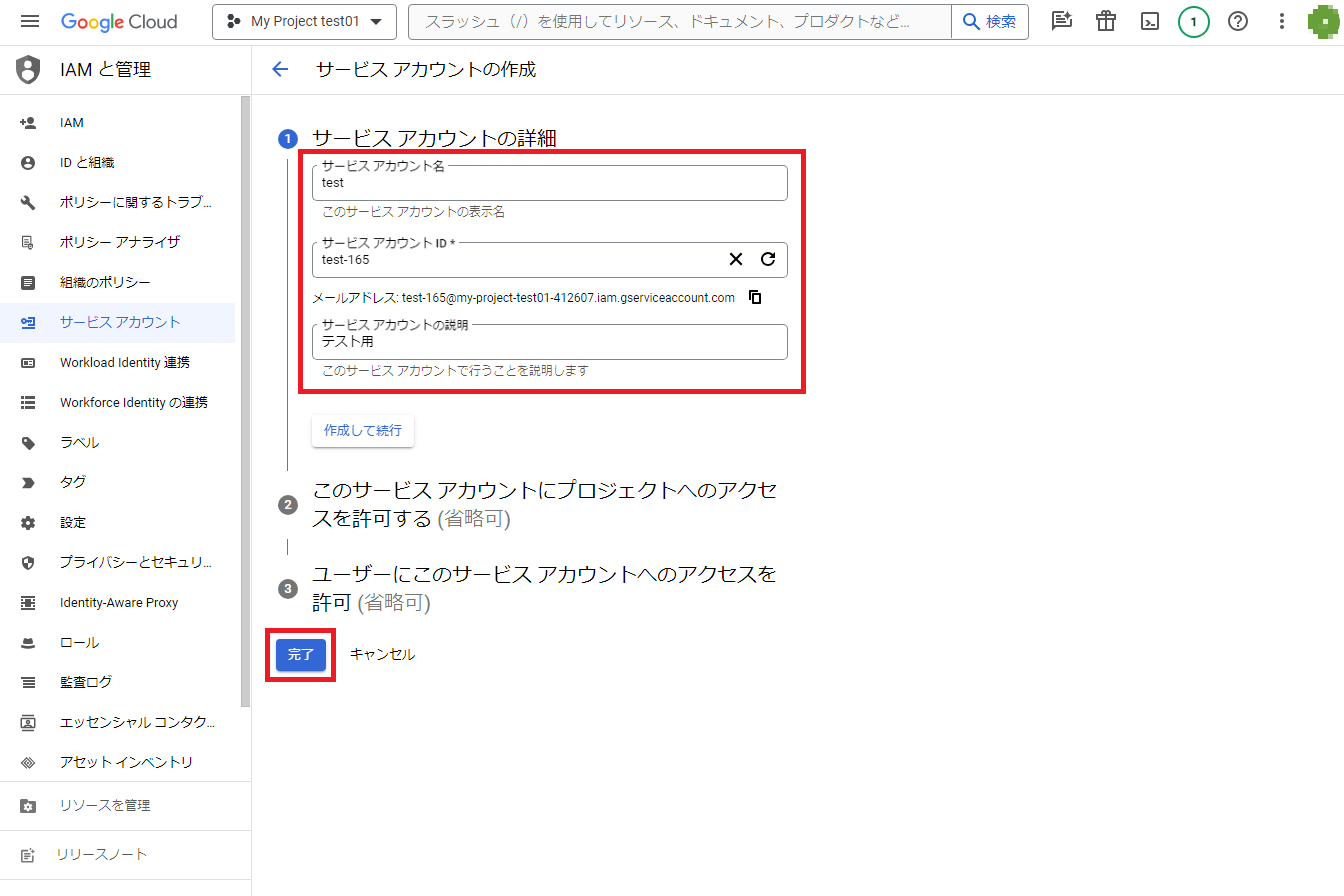Copy the service account email address
1344x896 pixels.
[x=756, y=297]
